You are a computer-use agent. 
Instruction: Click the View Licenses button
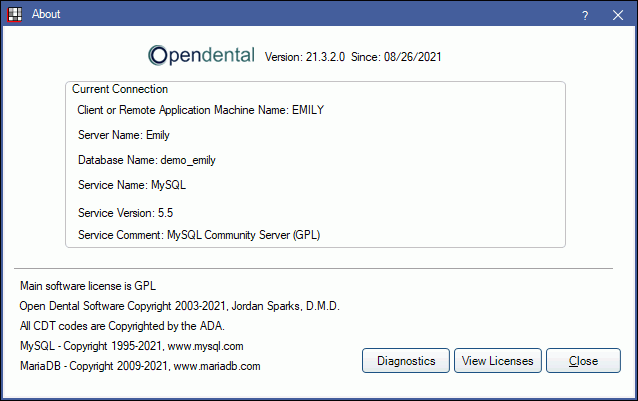coord(498,360)
